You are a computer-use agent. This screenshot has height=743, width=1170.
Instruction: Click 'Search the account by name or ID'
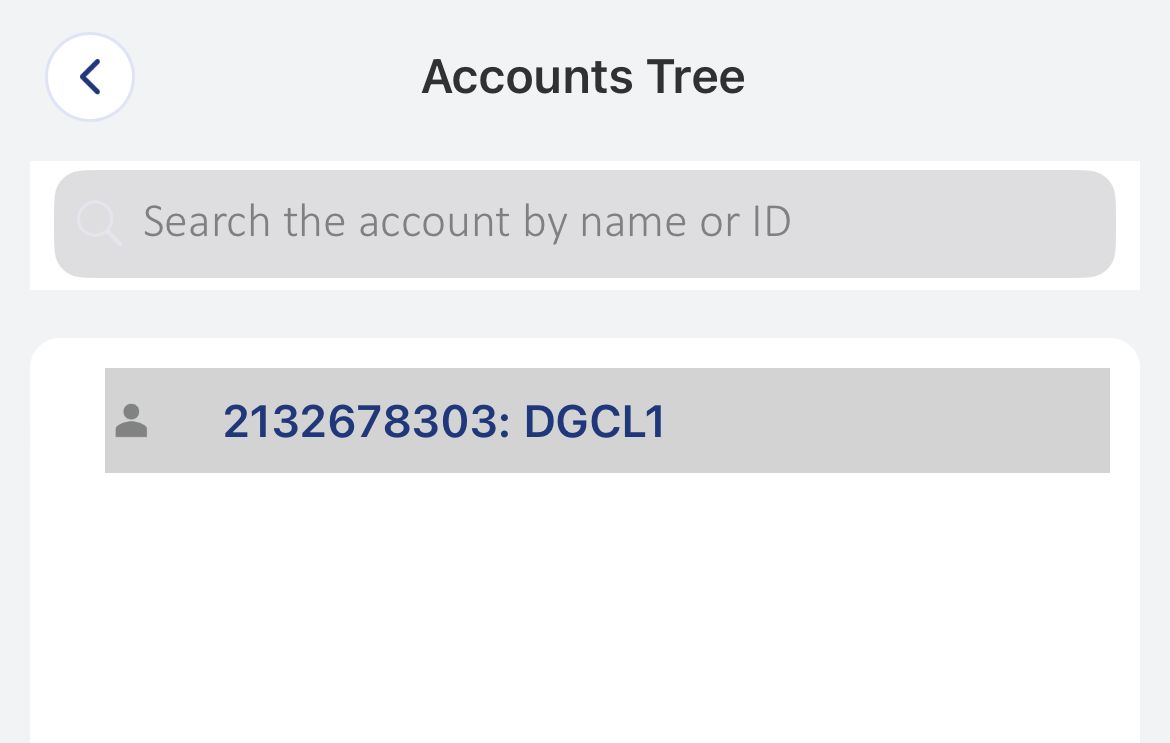pyautogui.click(x=467, y=222)
